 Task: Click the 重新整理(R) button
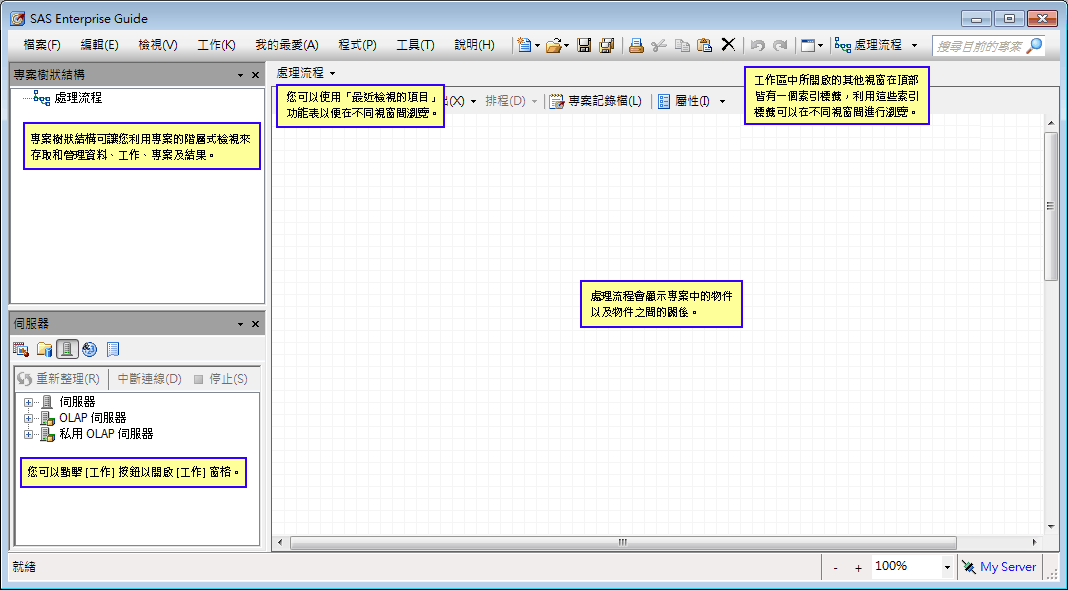(x=59, y=379)
